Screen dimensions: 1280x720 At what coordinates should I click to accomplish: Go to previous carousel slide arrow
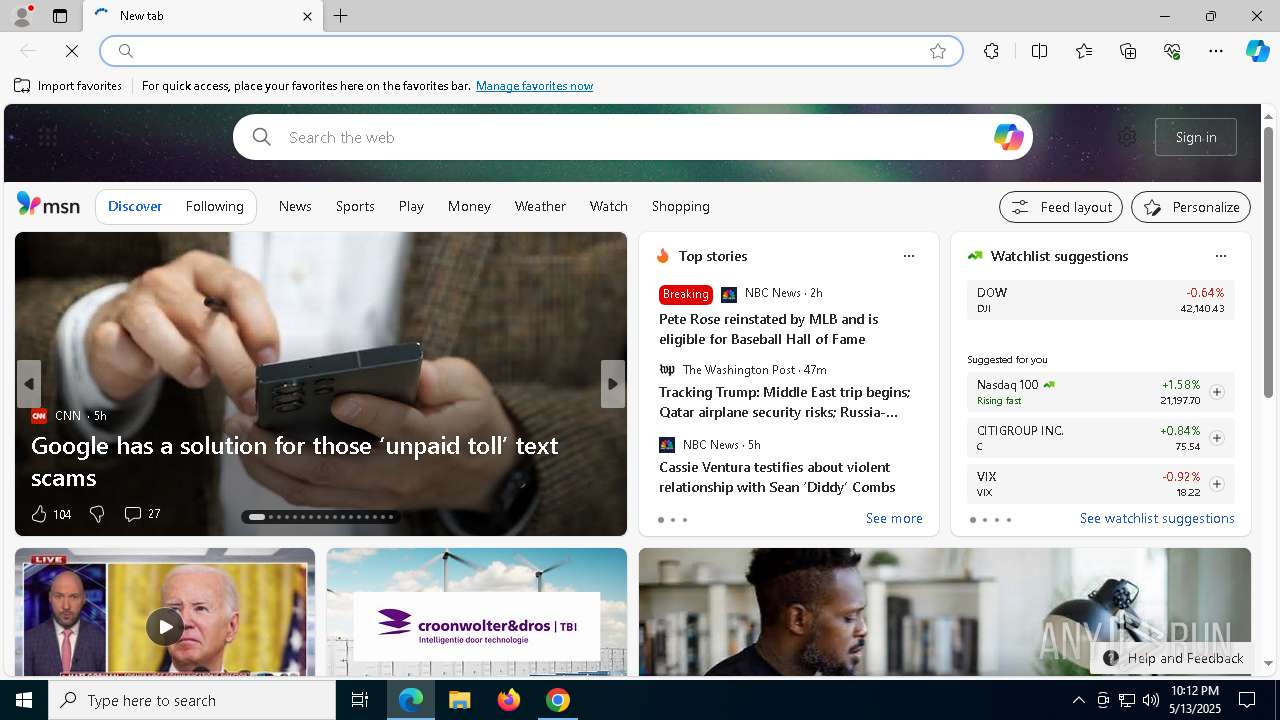pos(28,384)
